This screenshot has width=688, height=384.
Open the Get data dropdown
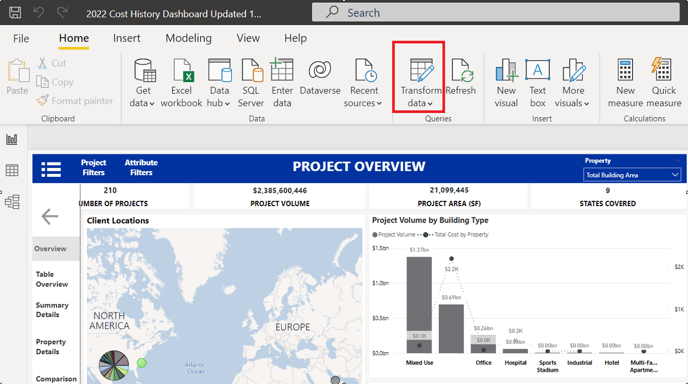coord(143,83)
